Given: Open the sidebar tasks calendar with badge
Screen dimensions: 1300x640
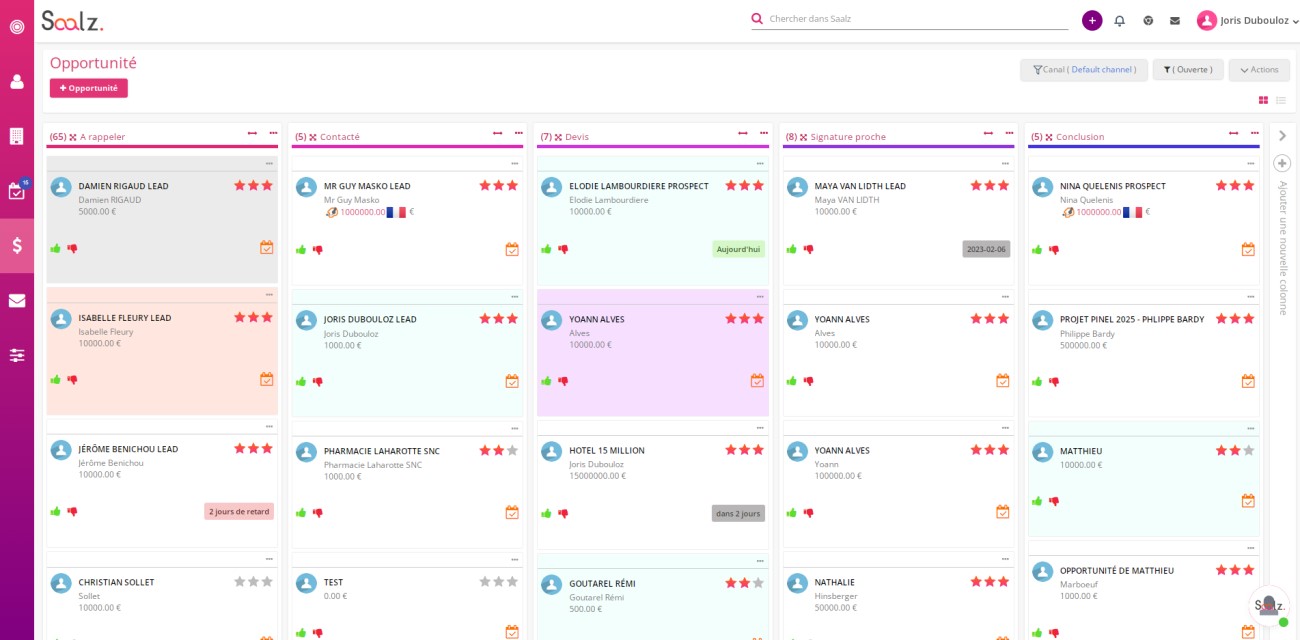Looking at the screenshot, I should (17, 190).
